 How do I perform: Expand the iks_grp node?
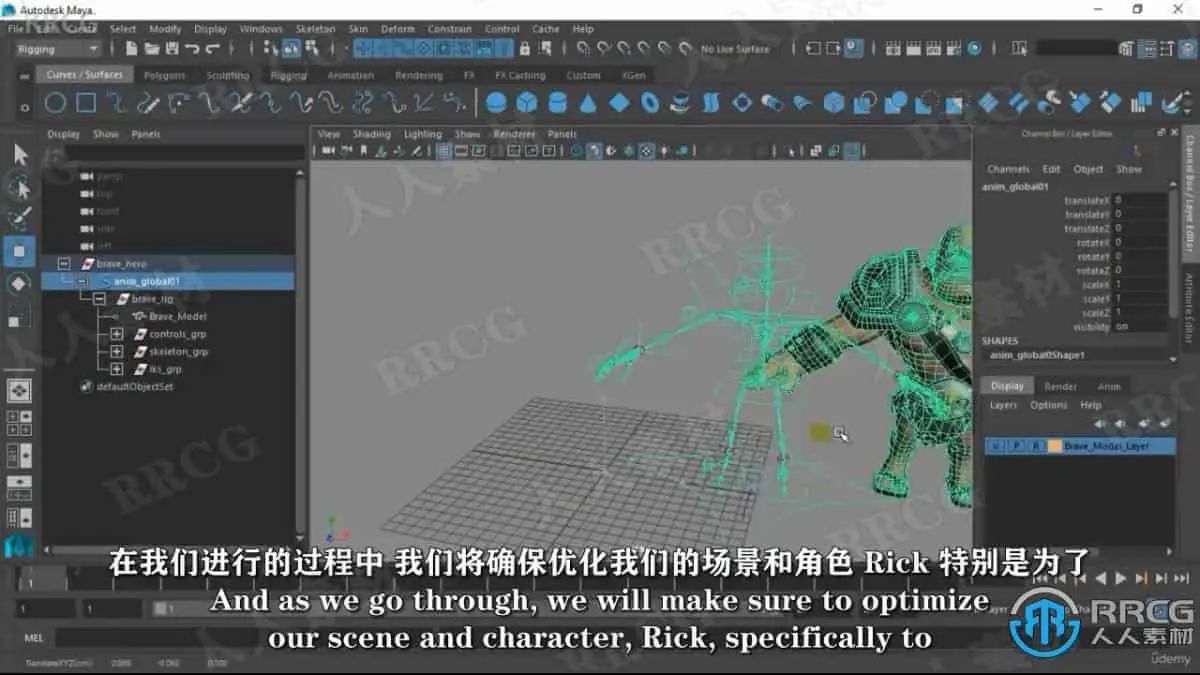117,369
